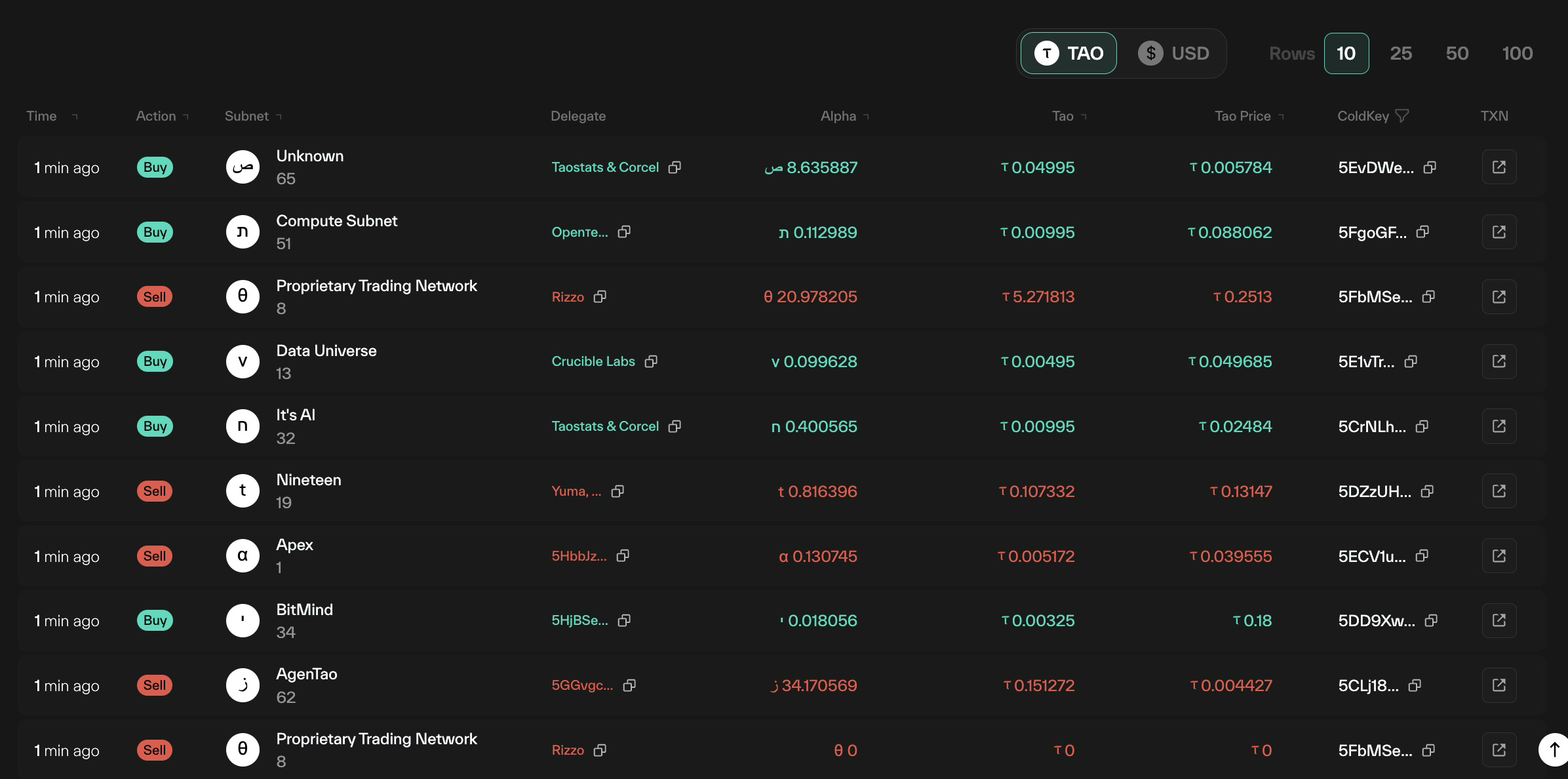This screenshot has height=779, width=1568.
Task: Sort table by Subnet column
Action: tap(253, 116)
